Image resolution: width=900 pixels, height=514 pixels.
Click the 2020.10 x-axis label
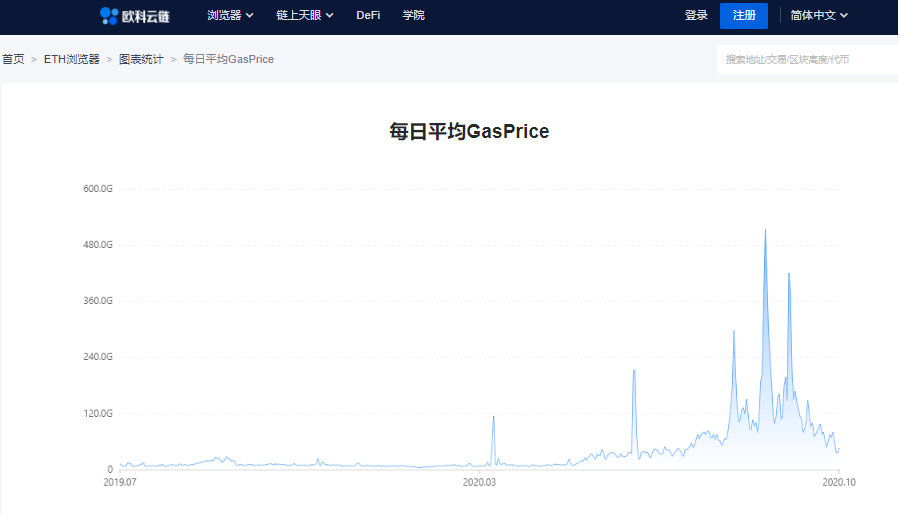[838, 482]
